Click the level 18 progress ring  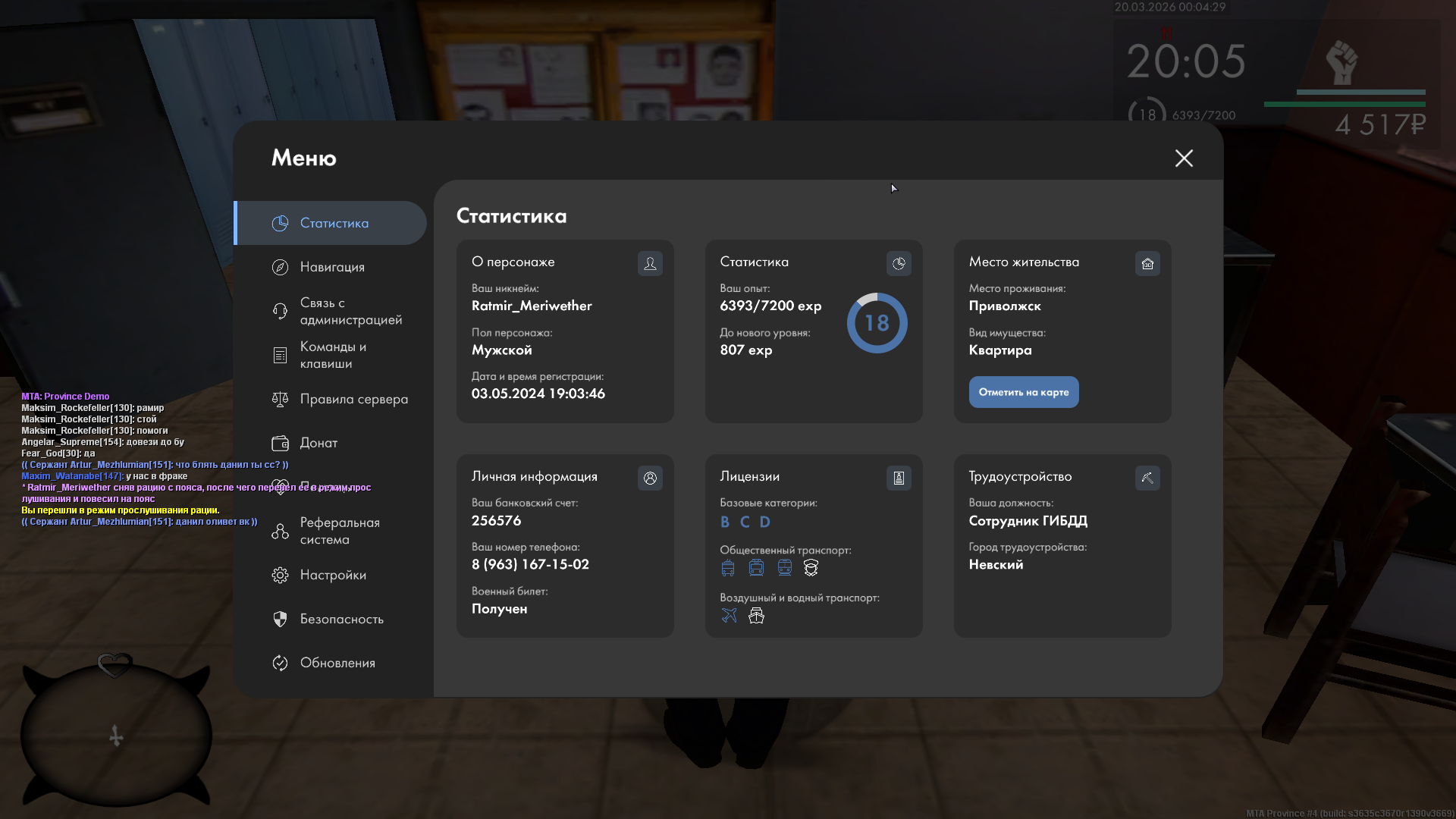(877, 323)
